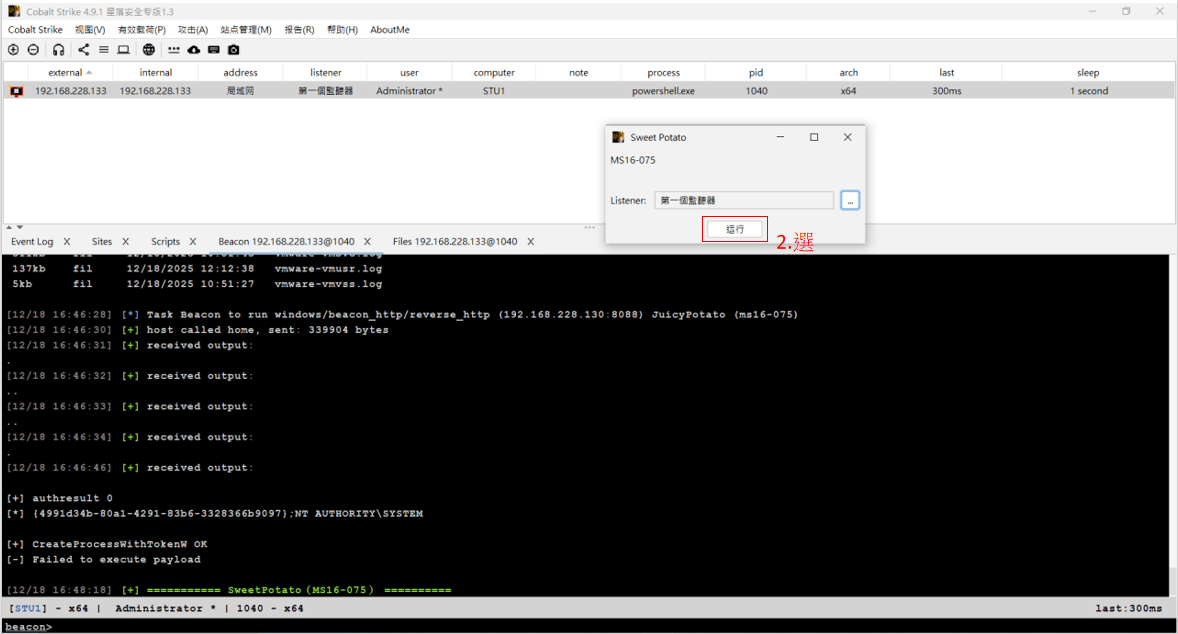Switch to the Sites tab

[102, 242]
